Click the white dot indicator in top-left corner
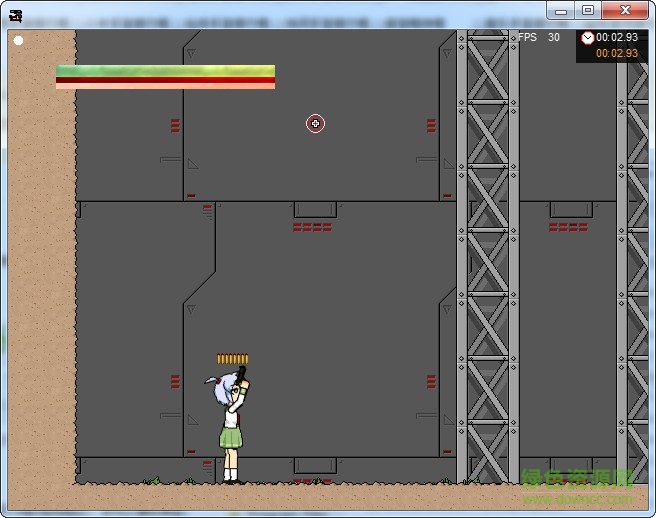The width and height of the screenshot is (656, 518). coord(18,41)
